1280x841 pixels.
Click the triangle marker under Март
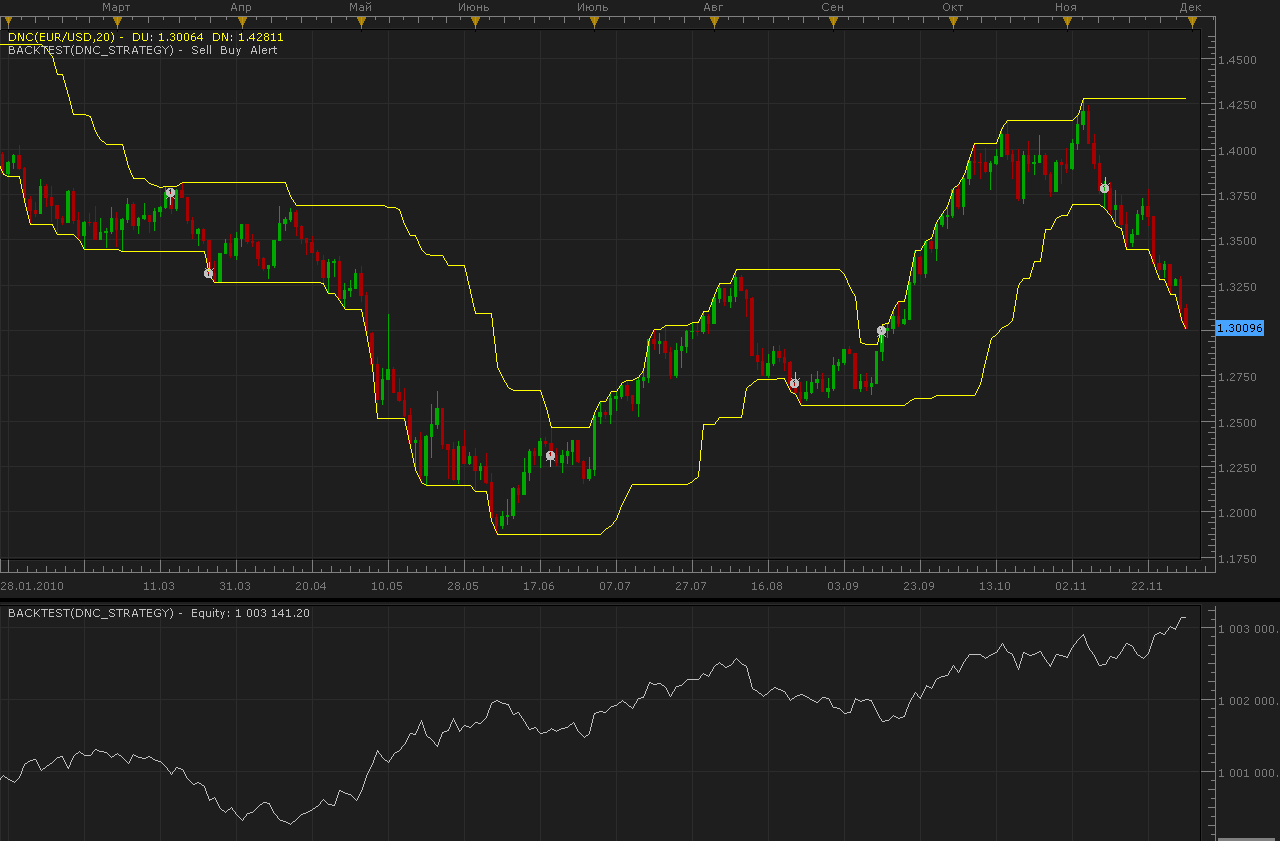coord(116,21)
